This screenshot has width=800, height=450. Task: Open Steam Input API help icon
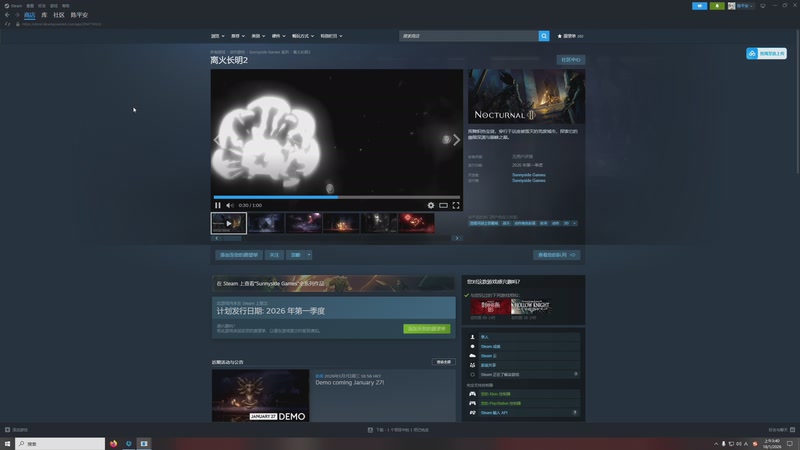point(575,412)
